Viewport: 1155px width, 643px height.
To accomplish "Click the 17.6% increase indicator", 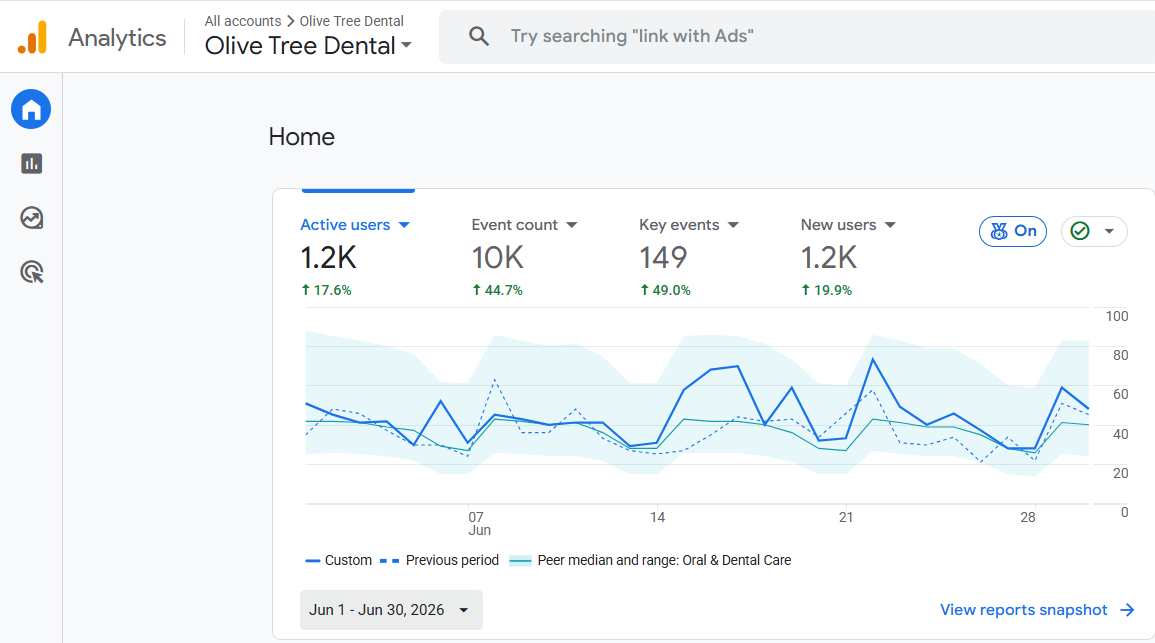I will (x=326, y=290).
